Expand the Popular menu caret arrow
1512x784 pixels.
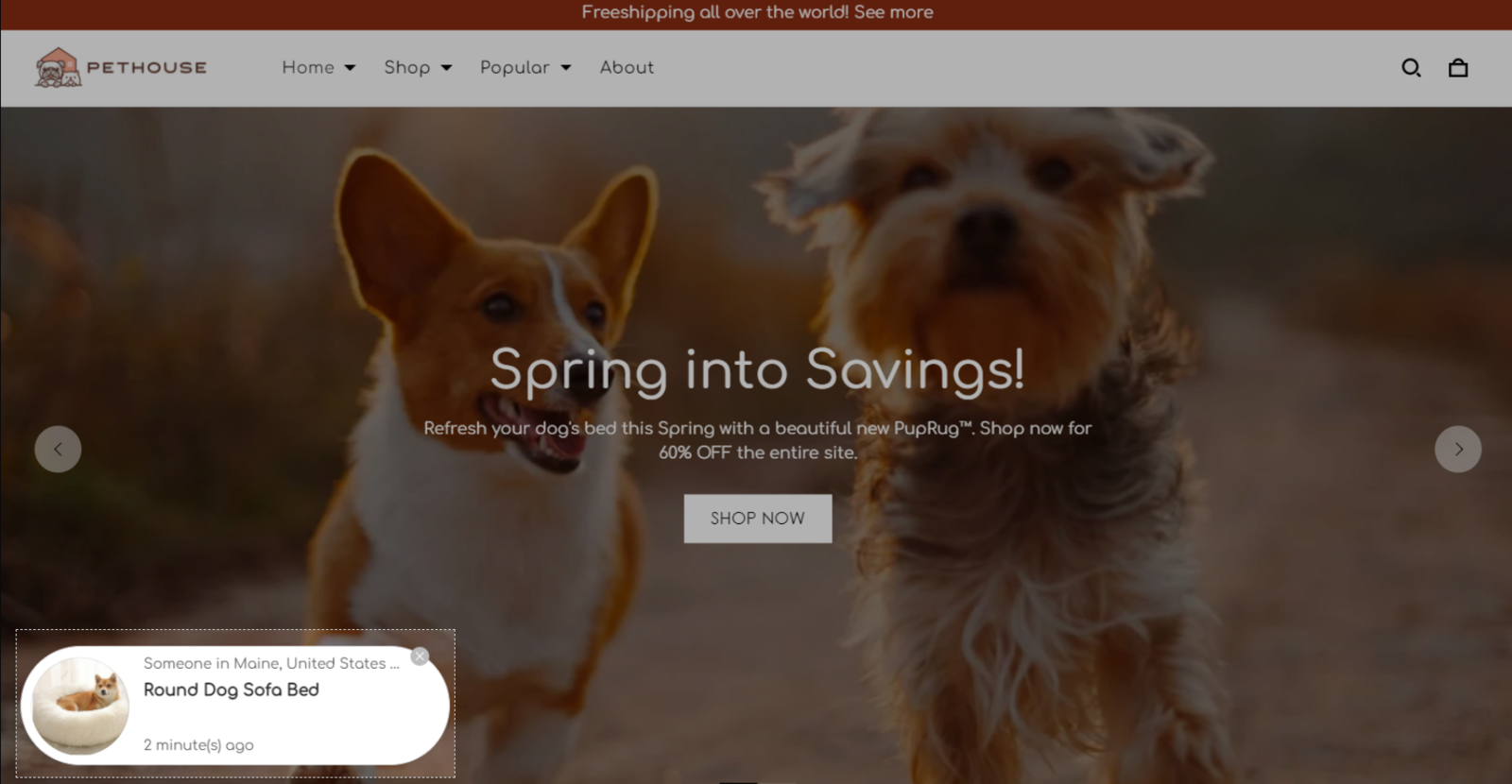tap(566, 68)
